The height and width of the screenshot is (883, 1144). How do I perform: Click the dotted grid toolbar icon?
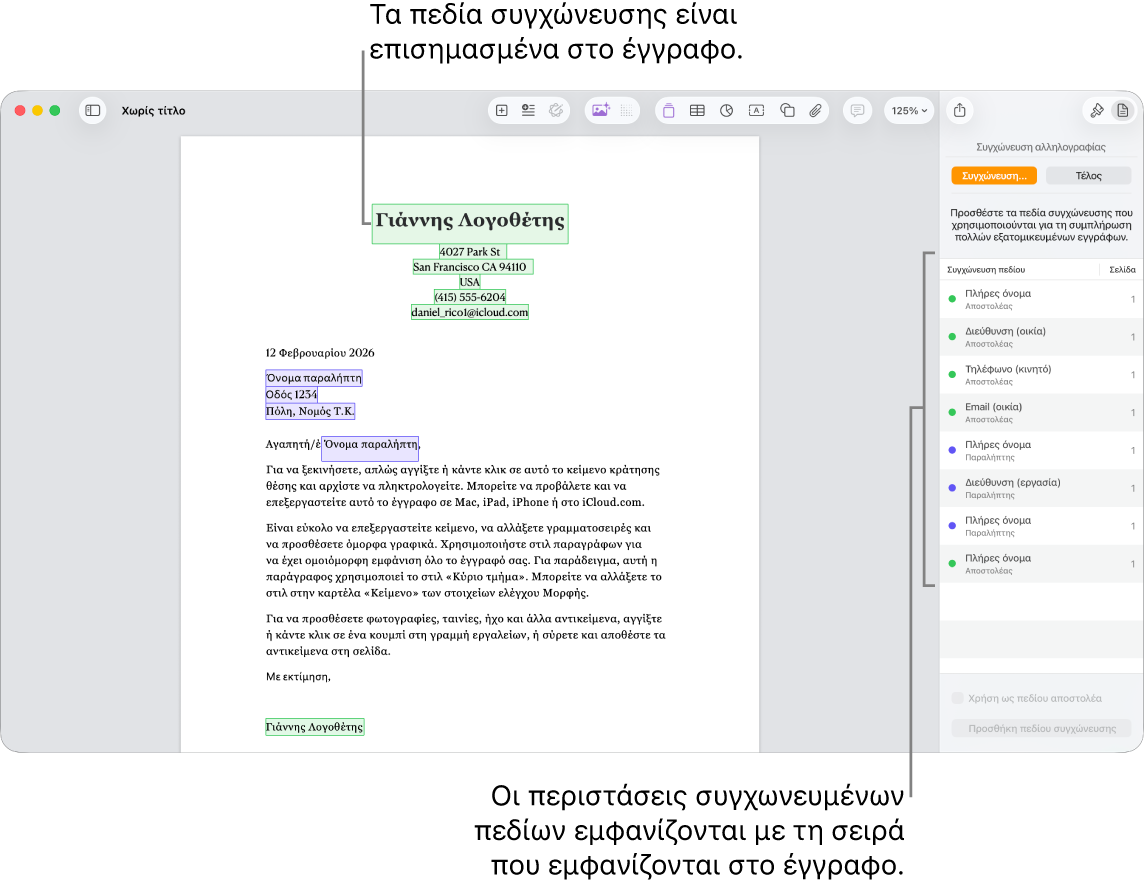(x=627, y=110)
